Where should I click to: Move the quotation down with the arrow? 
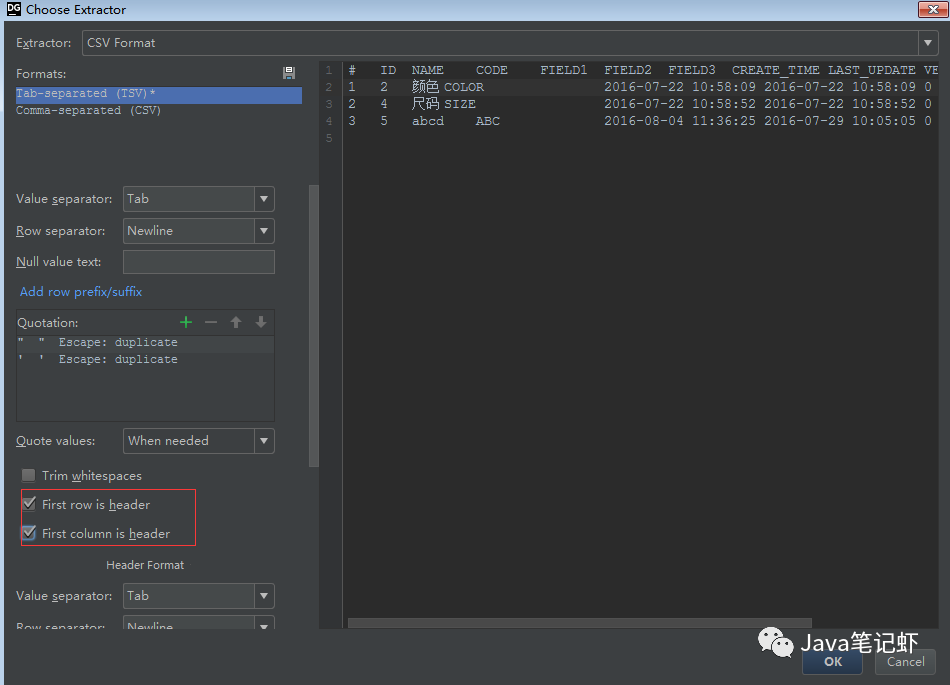click(x=261, y=322)
